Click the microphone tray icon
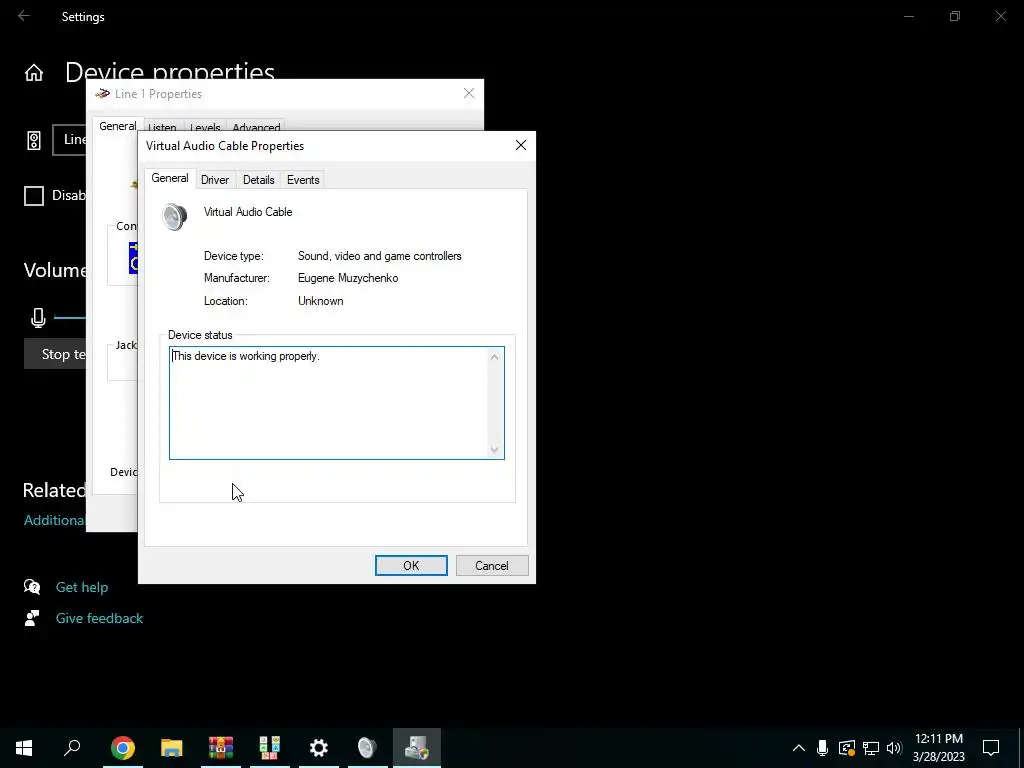 coord(822,748)
